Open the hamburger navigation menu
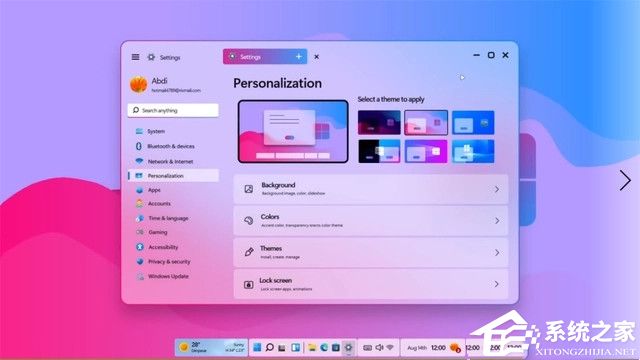 (x=136, y=57)
